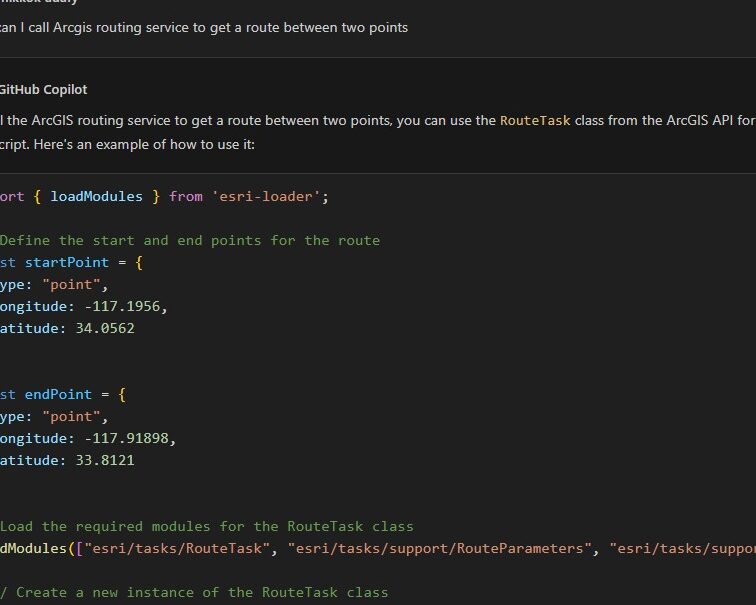756x605 pixels.
Task: Click 'Here's an example of how to use it' text
Action: pyautogui.click(x=144, y=145)
